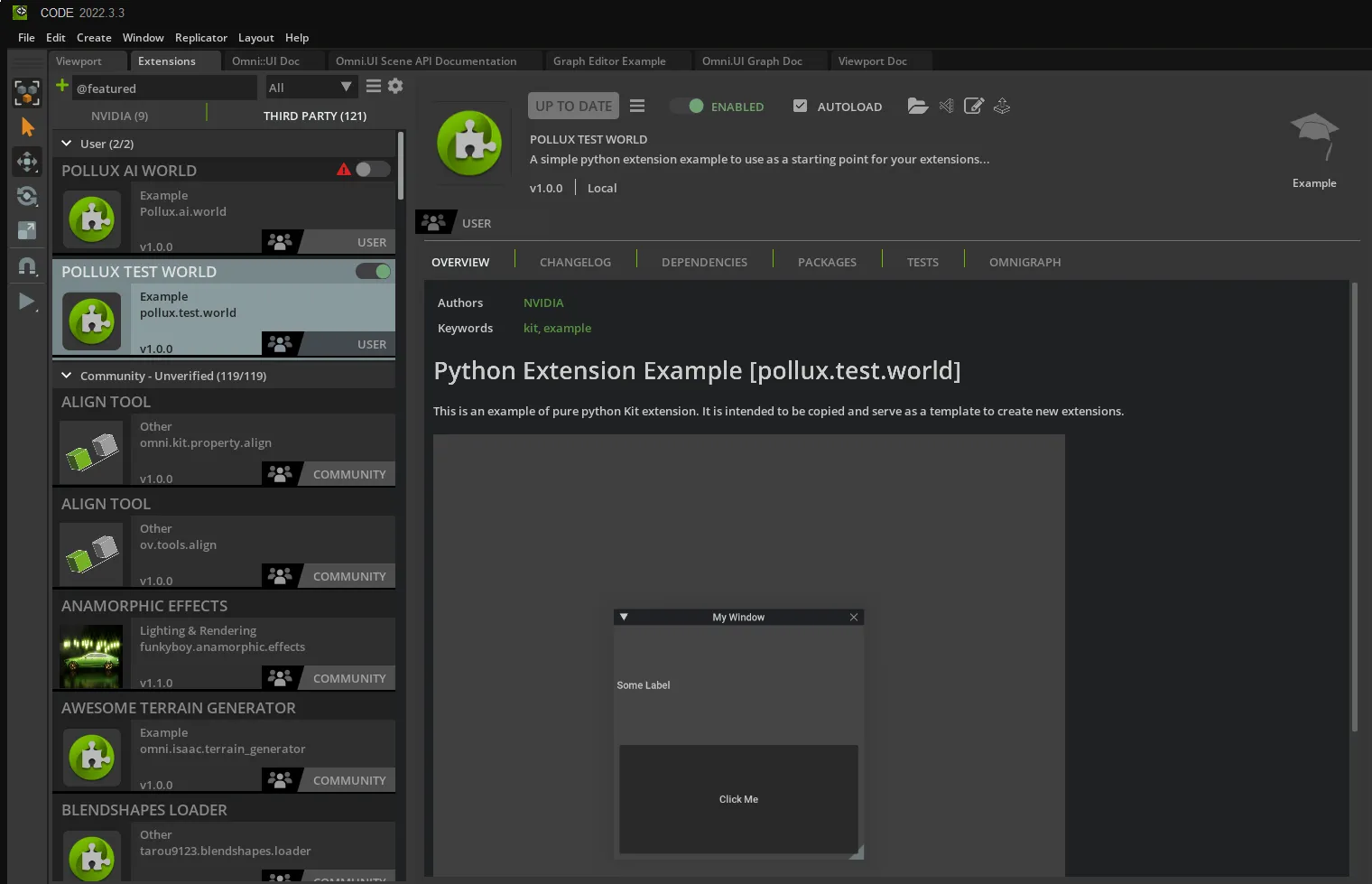Screen dimensions: 1372x884
Task: Disable the Pollux Test World toggle in the list
Action: coord(373,271)
